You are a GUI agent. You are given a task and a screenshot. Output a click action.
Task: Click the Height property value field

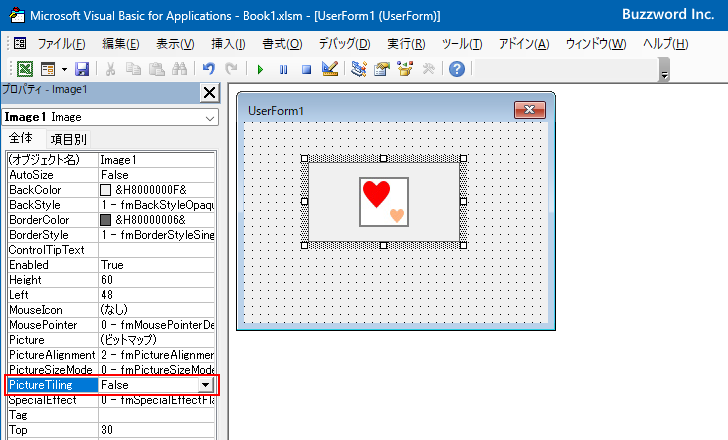[x=156, y=280]
